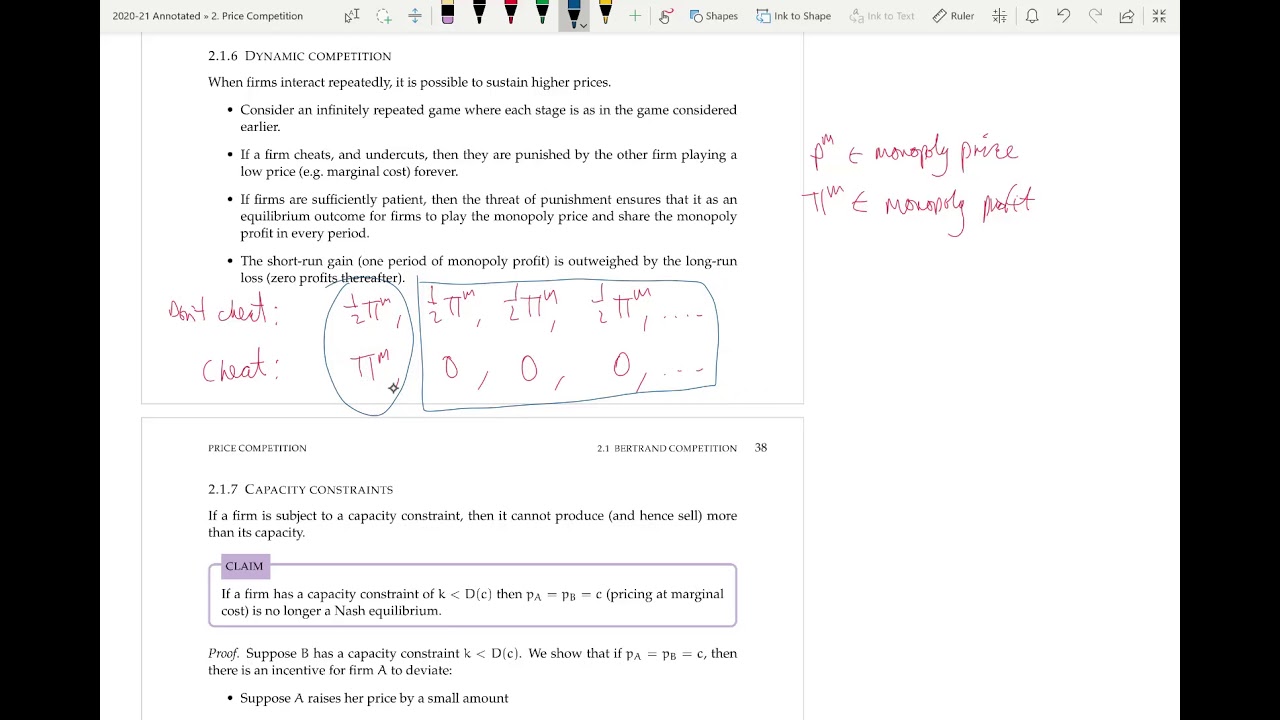Screen dimensions: 1280x720
Task: Pick the purple highlighter pen
Action: click(447, 14)
